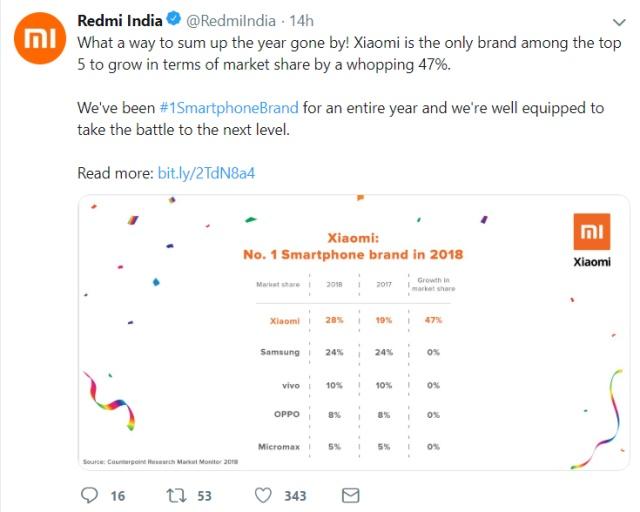
Task: Open the bit.ly/2TdN8a4 link
Action: pyautogui.click(x=206, y=173)
